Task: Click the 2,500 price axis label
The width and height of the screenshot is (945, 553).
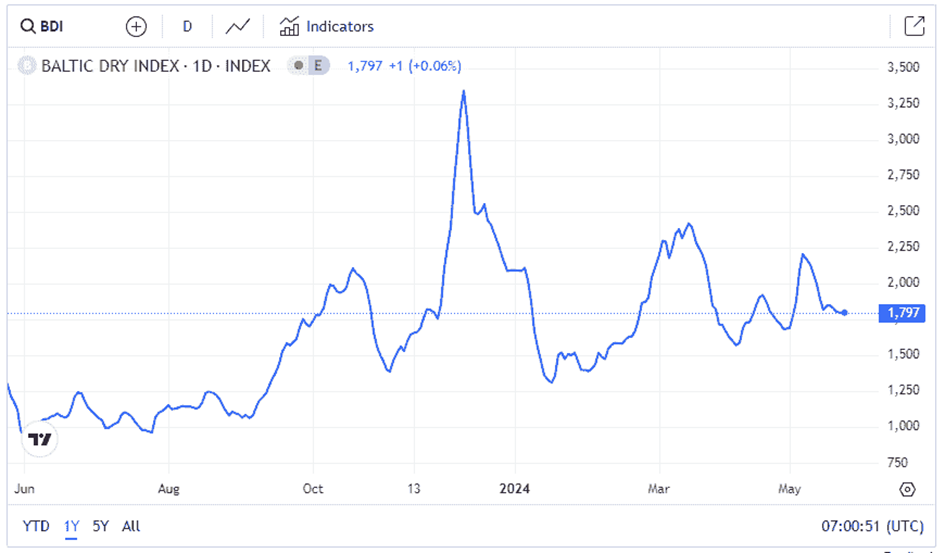Action: tap(903, 211)
